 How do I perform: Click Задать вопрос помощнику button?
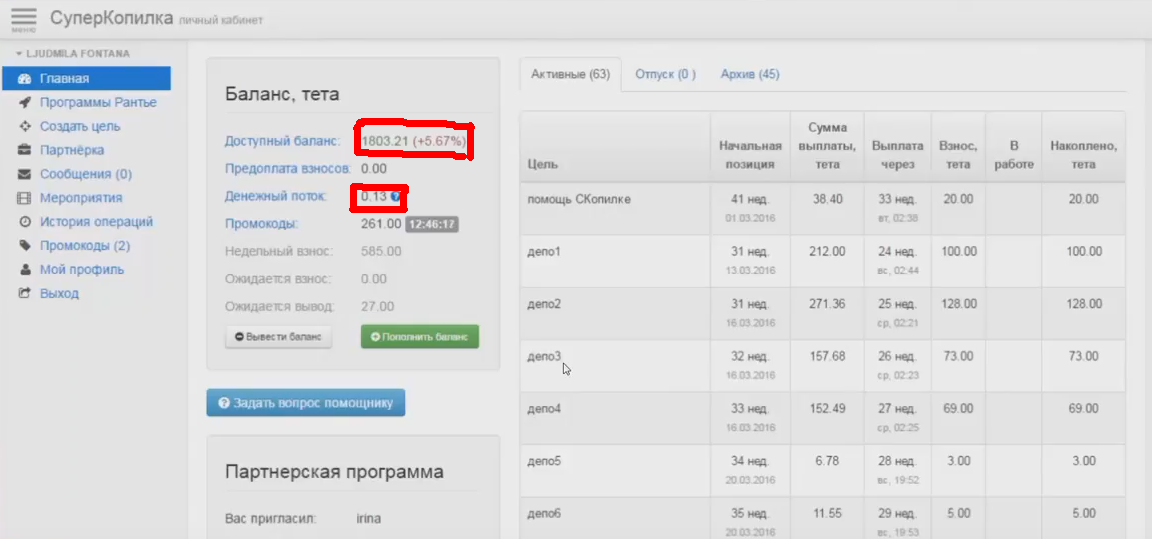pos(306,403)
